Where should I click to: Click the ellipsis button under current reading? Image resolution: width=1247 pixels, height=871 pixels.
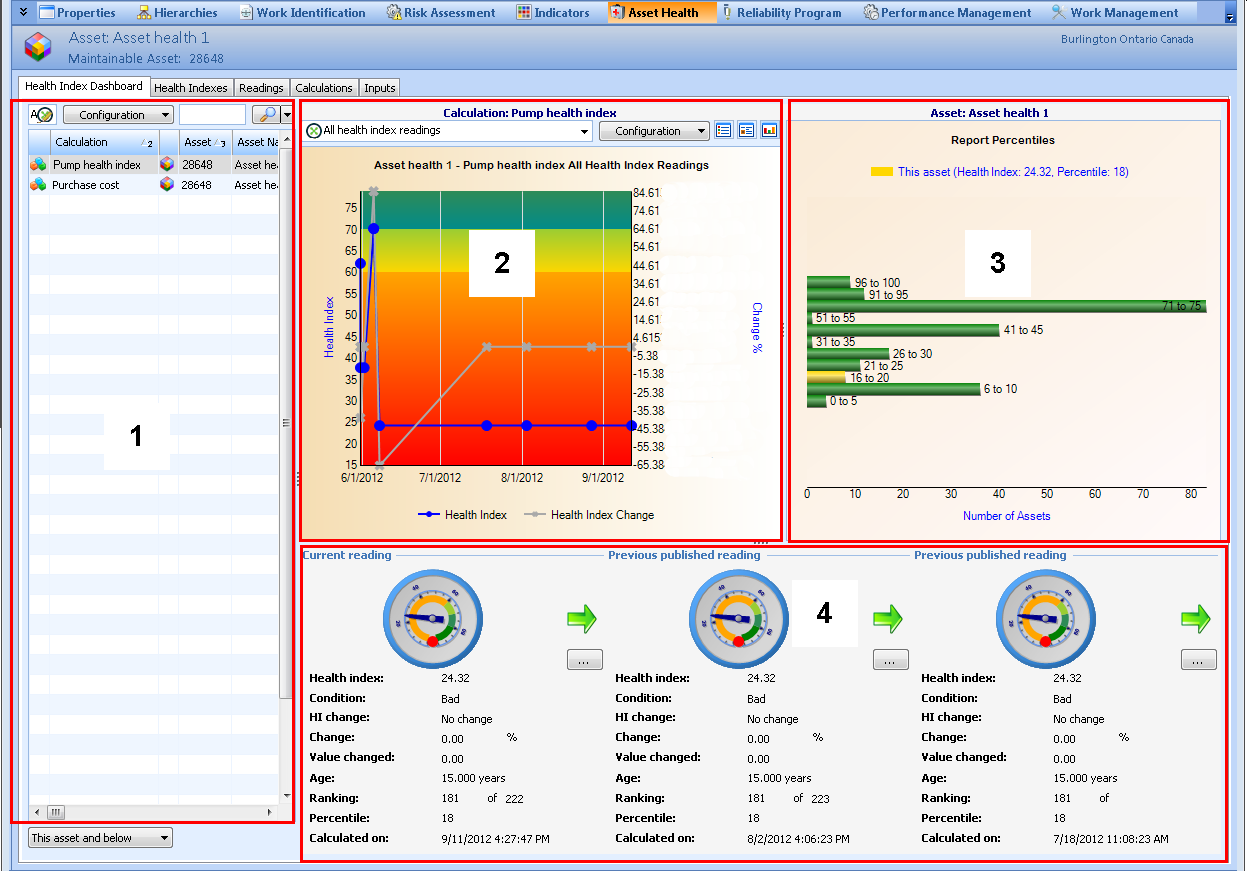point(584,659)
